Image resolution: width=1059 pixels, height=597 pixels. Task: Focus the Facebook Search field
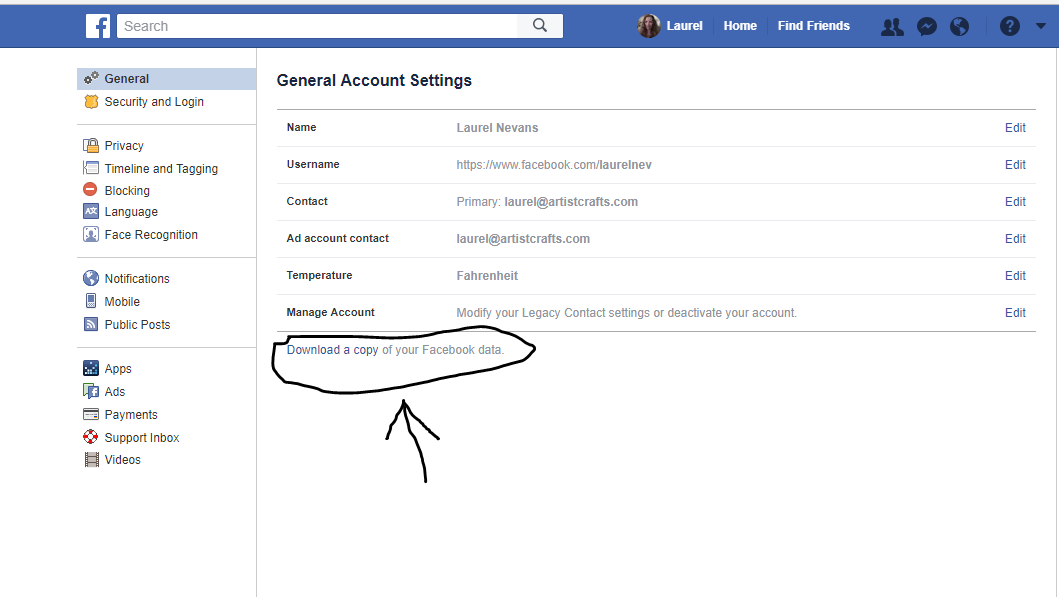[x=317, y=26]
